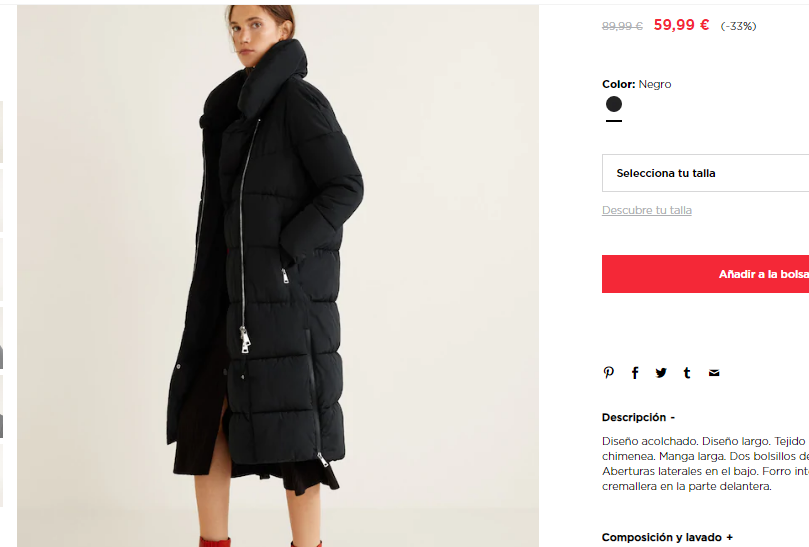This screenshot has height=547, width=809.
Task: Expand Composición y lavado section
Action: click(667, 537)
